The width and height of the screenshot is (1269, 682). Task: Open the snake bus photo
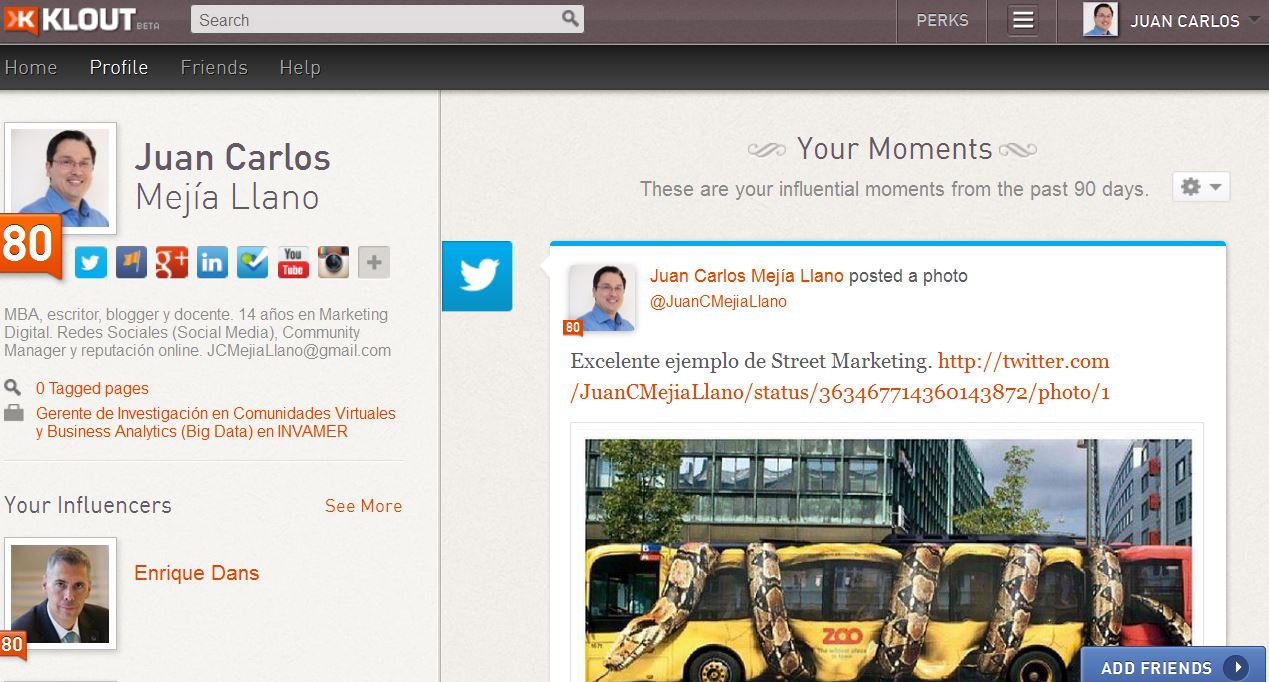point(888,560)
